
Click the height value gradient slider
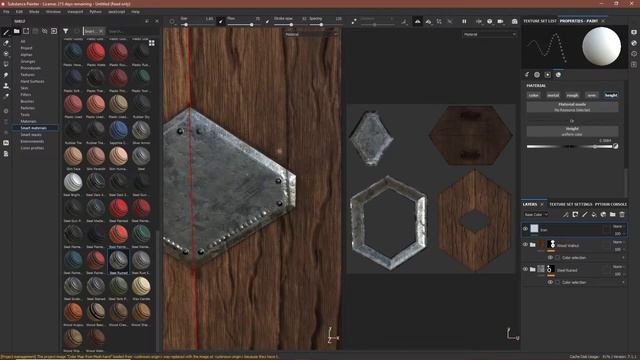[x=569, y=146]
